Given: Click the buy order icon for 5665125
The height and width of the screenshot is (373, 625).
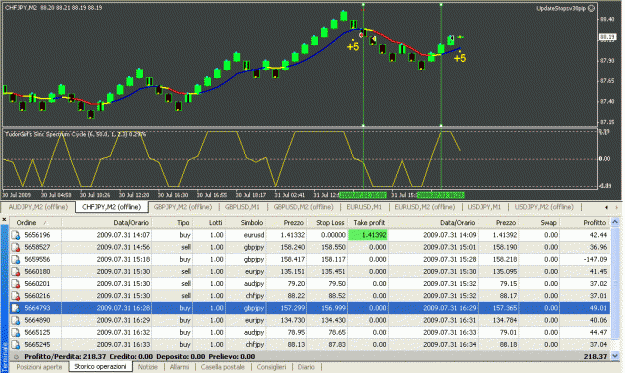Looking at the screenshot, I should [16, 332].
